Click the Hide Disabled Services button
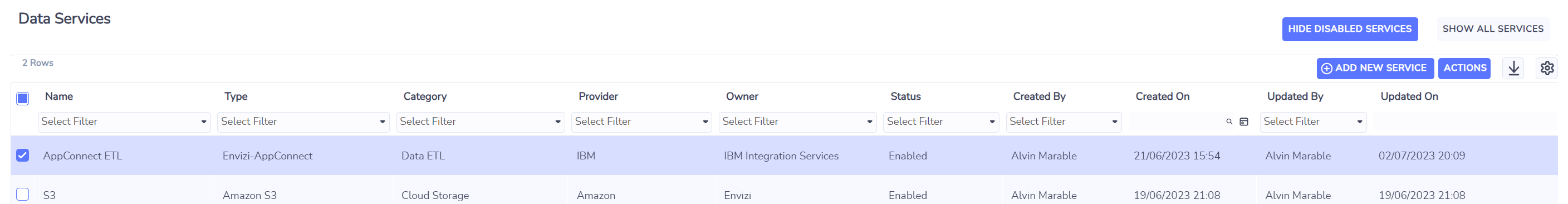The width and height of the screenshot is (1568, 204). coord(1350,29)
